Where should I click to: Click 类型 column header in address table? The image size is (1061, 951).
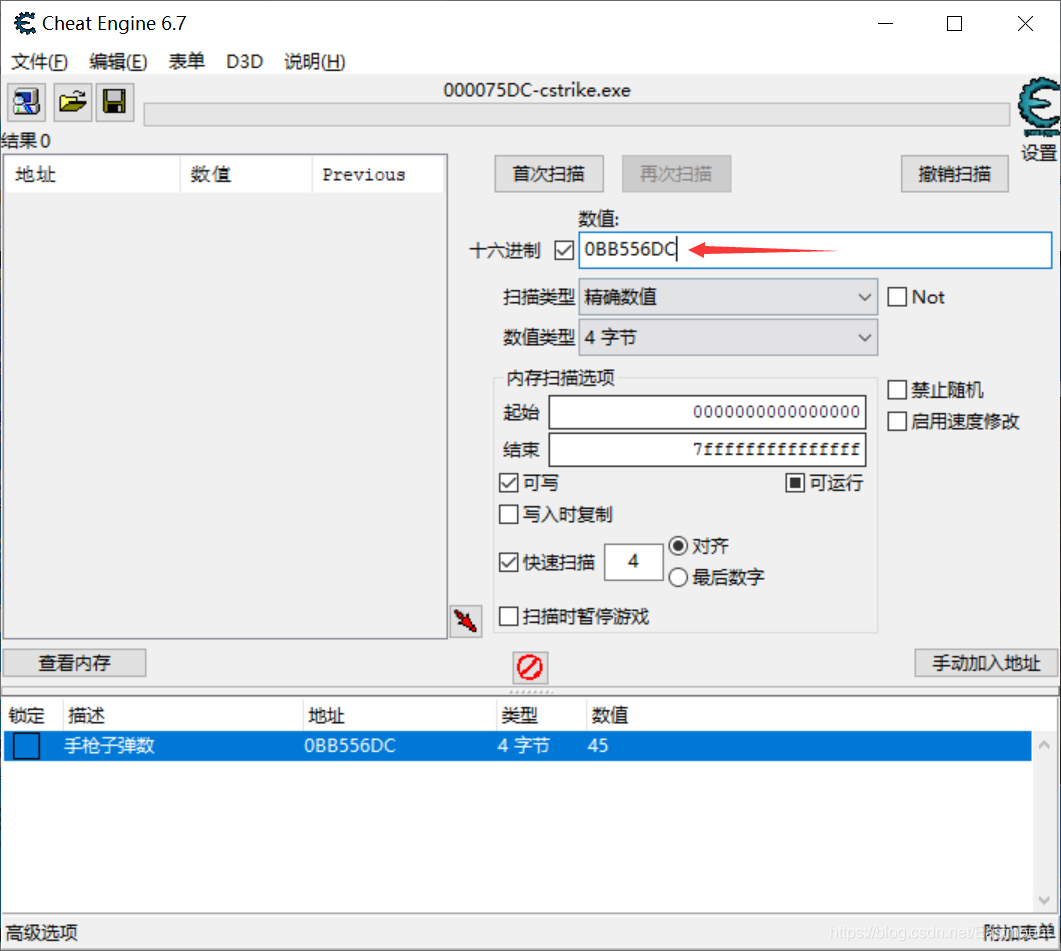[x=541, y=715]
